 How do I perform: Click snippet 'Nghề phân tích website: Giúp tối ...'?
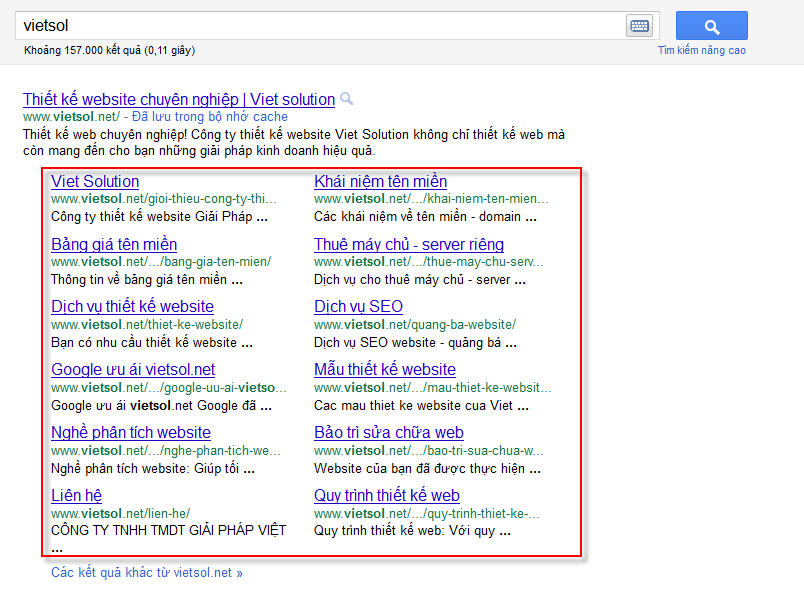pyautogui.click(x=153, y=469)
